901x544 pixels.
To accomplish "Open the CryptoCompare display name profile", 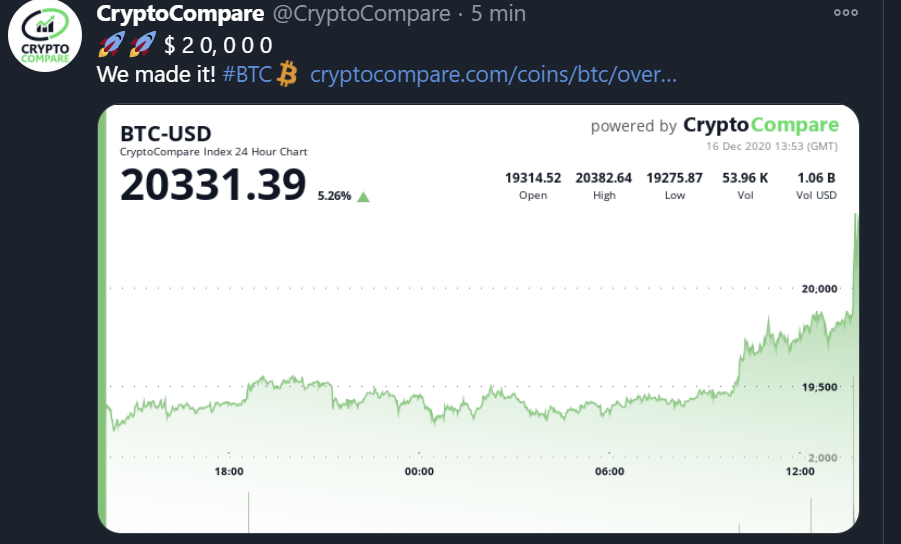I will 180,14.
